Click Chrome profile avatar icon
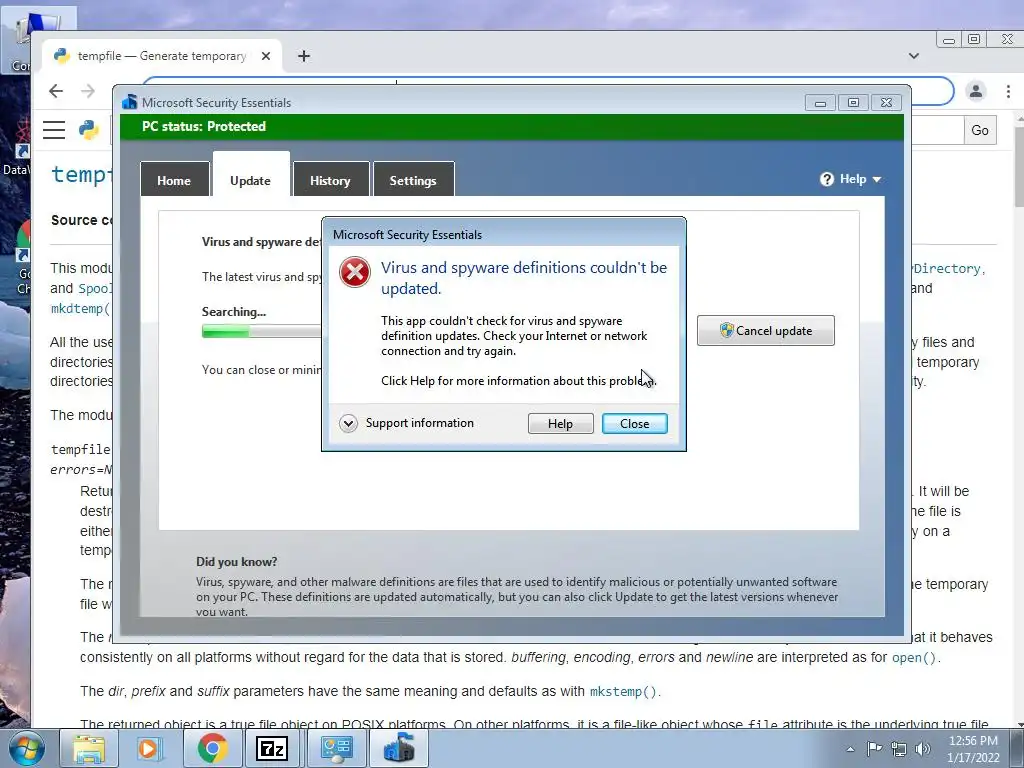Viewport: 1024px width, 768px height. [x=976, y=91]
